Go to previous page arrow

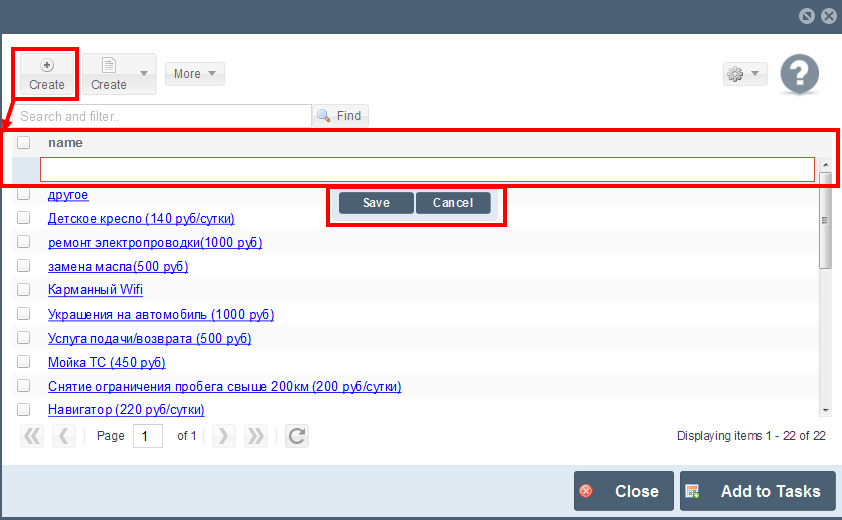point(64,436)
